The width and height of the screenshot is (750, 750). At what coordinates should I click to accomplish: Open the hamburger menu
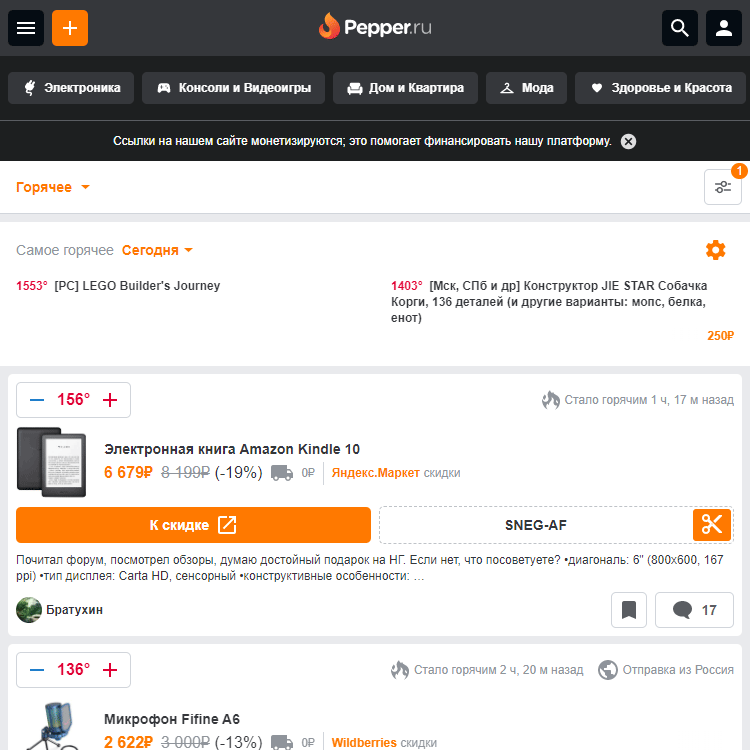coord(26,28)
